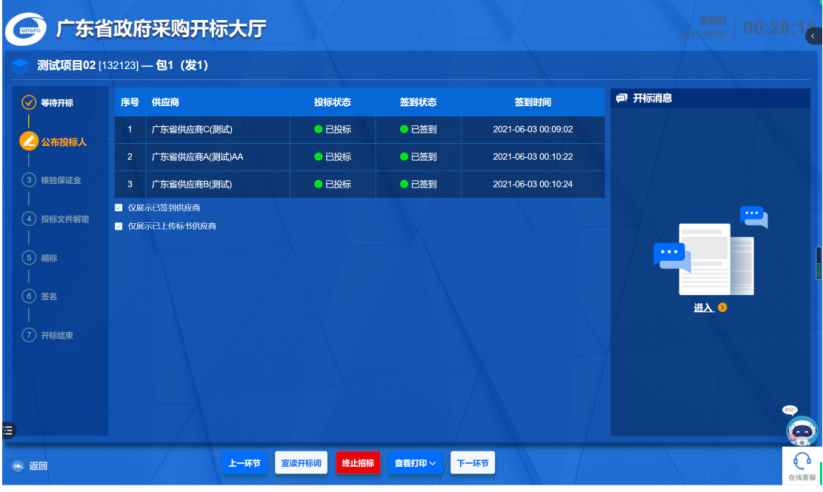Image resolution: width=823 pixels, height=492 pixels.
Task: Open the list menu icon at left edge
Action: 8,430
